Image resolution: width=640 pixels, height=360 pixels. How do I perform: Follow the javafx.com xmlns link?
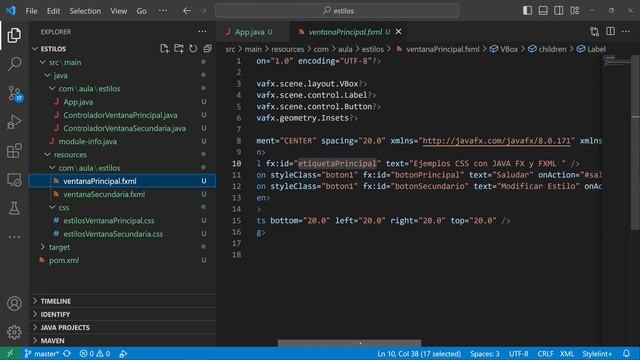496,141
